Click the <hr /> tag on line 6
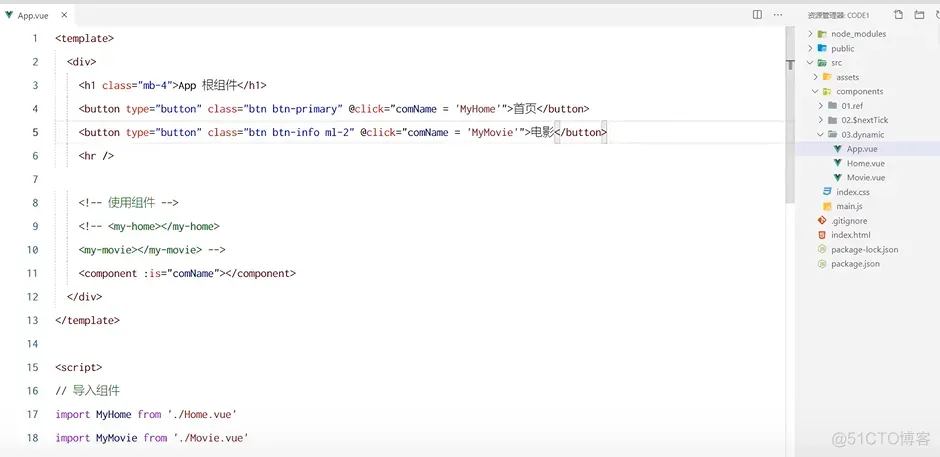The image size is (940, 457). [x=96, y=156]
